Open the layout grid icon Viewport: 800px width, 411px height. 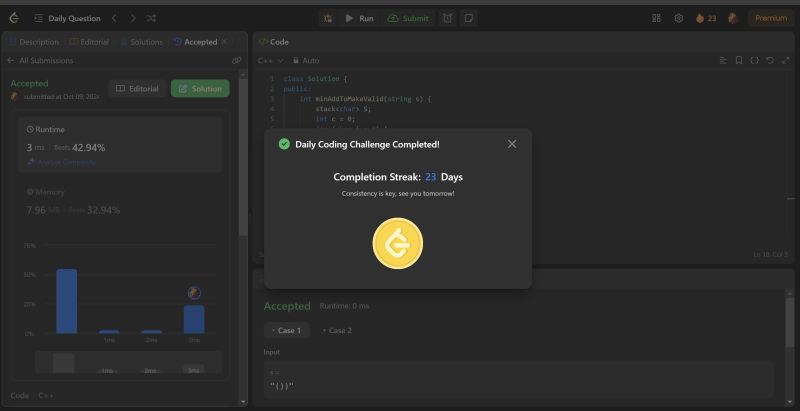tap(656, 18)
